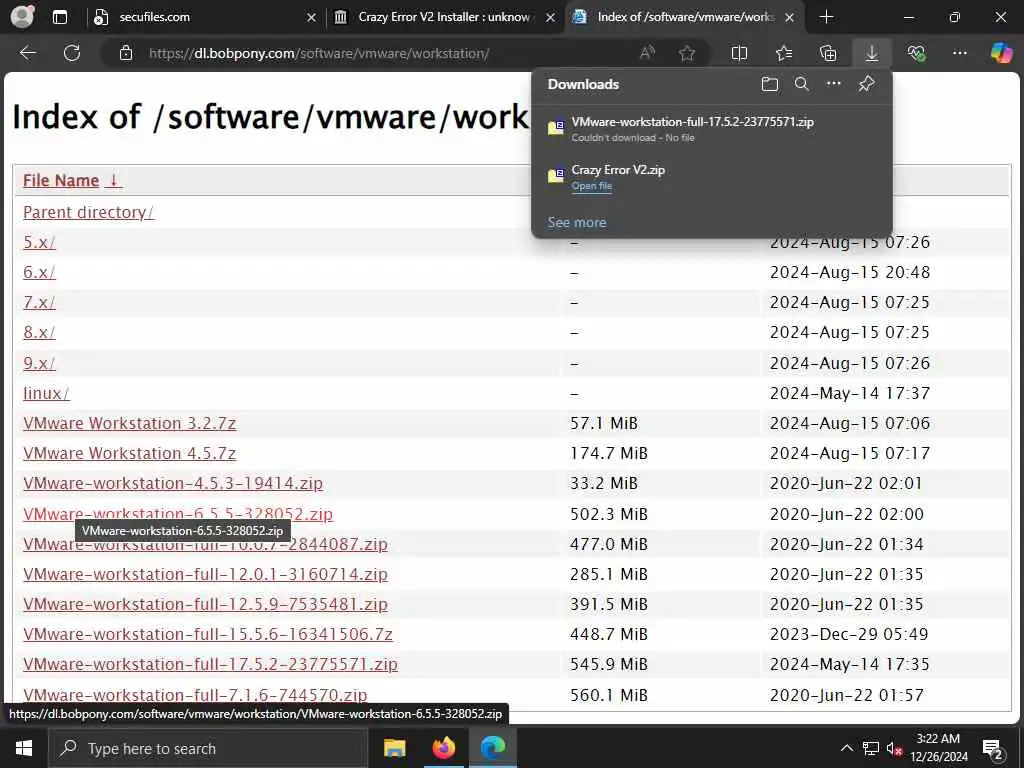This screenshot has width=1024, height=768.
Task: Download VMware Workstation 4.5.7z
Action: (129, 453)
